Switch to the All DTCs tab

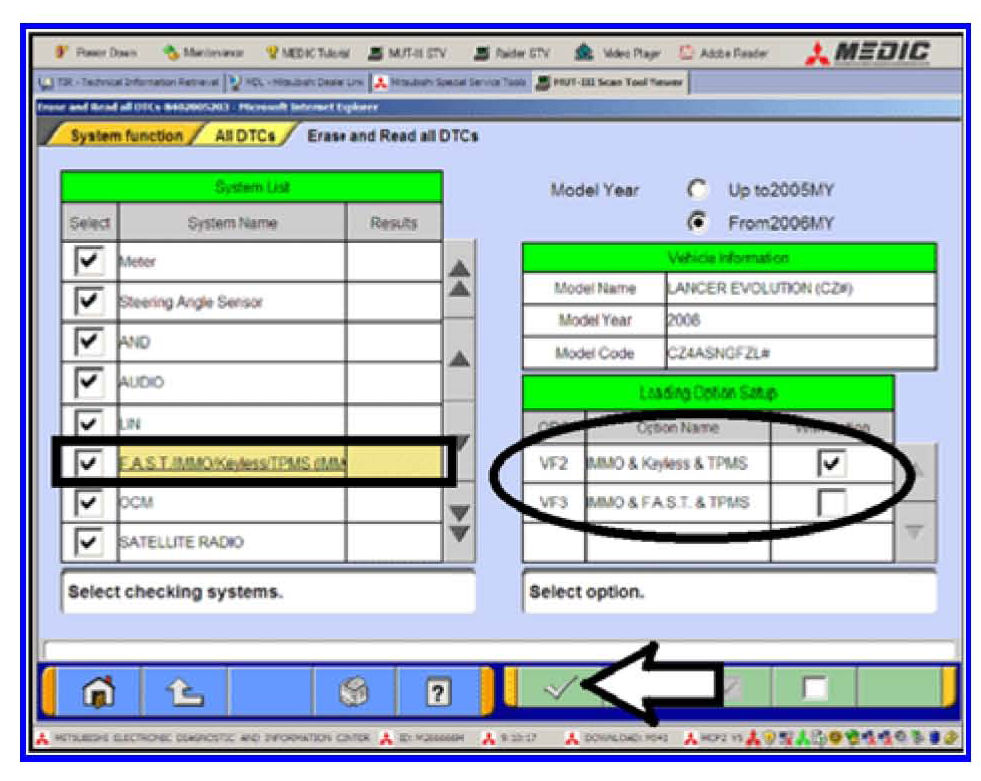pyautogui.click(x=244, y=136)
